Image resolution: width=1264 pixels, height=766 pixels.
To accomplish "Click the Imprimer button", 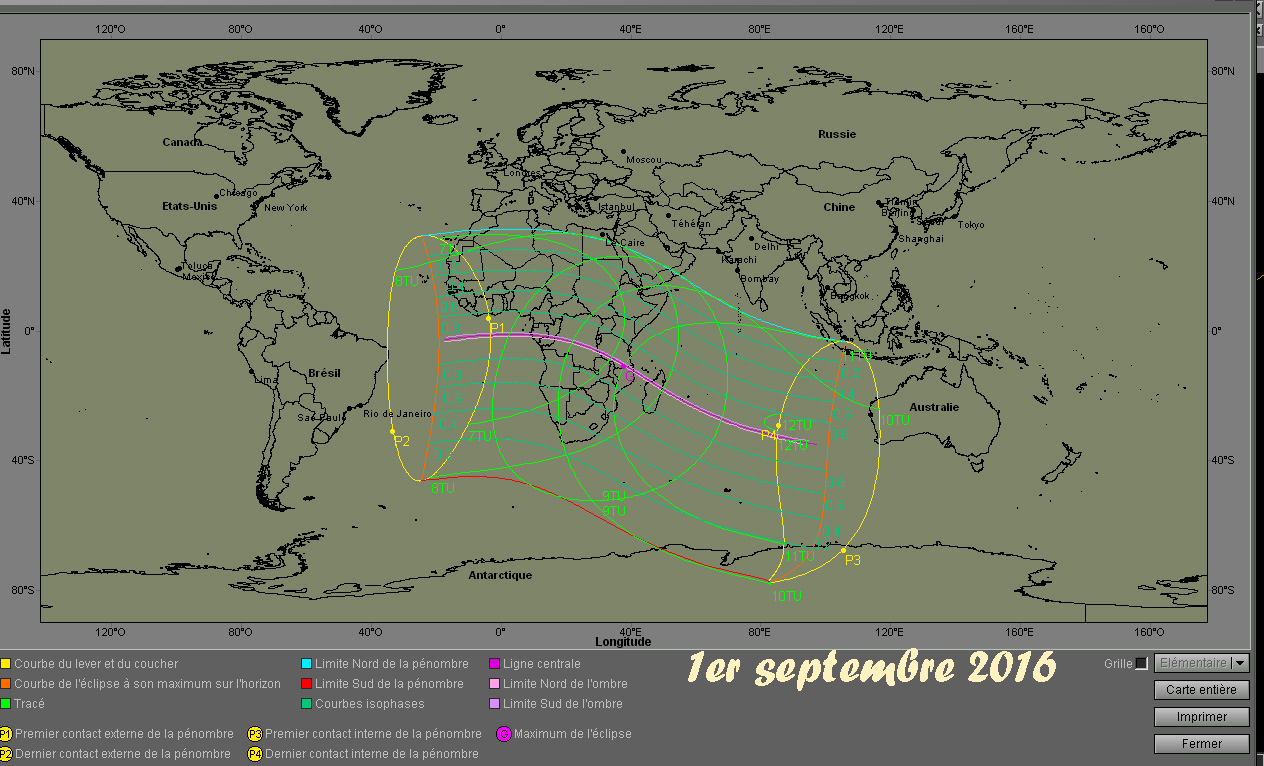I will click(x=1201, y=716).
